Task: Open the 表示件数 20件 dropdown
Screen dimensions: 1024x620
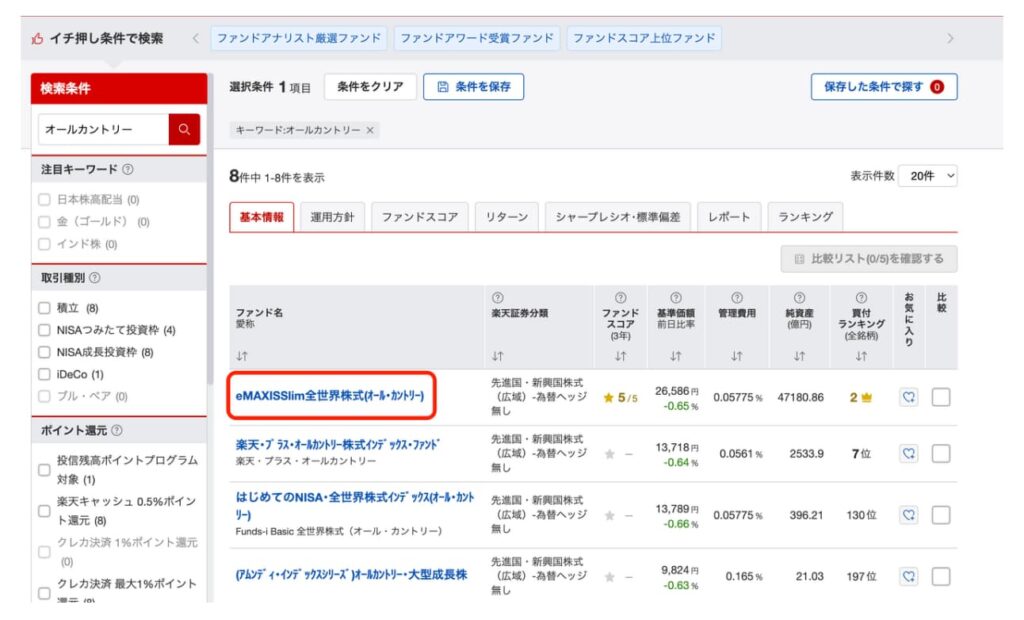Action: 928,176
